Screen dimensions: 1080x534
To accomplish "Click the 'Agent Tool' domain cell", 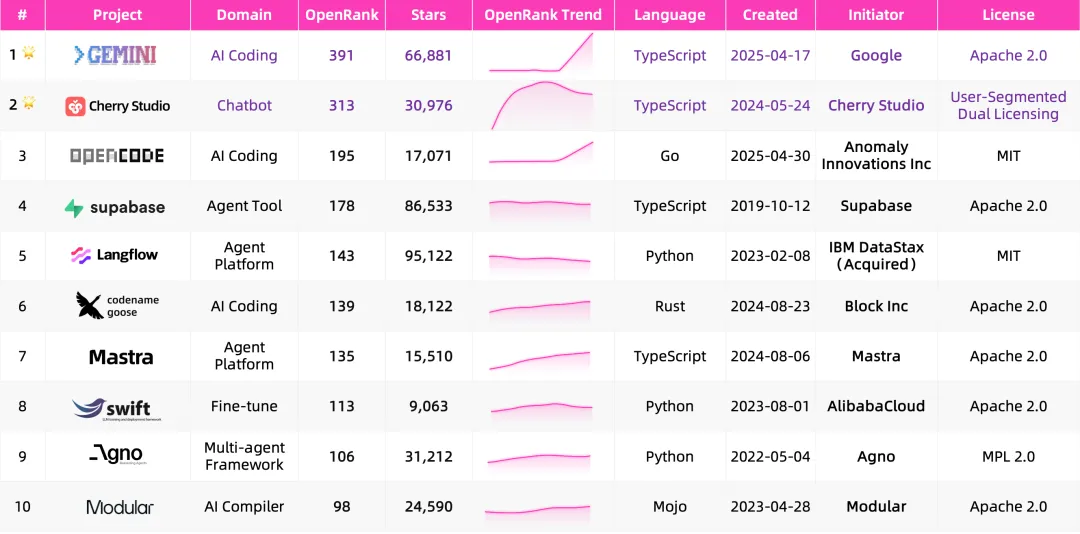I will [244, 206].
